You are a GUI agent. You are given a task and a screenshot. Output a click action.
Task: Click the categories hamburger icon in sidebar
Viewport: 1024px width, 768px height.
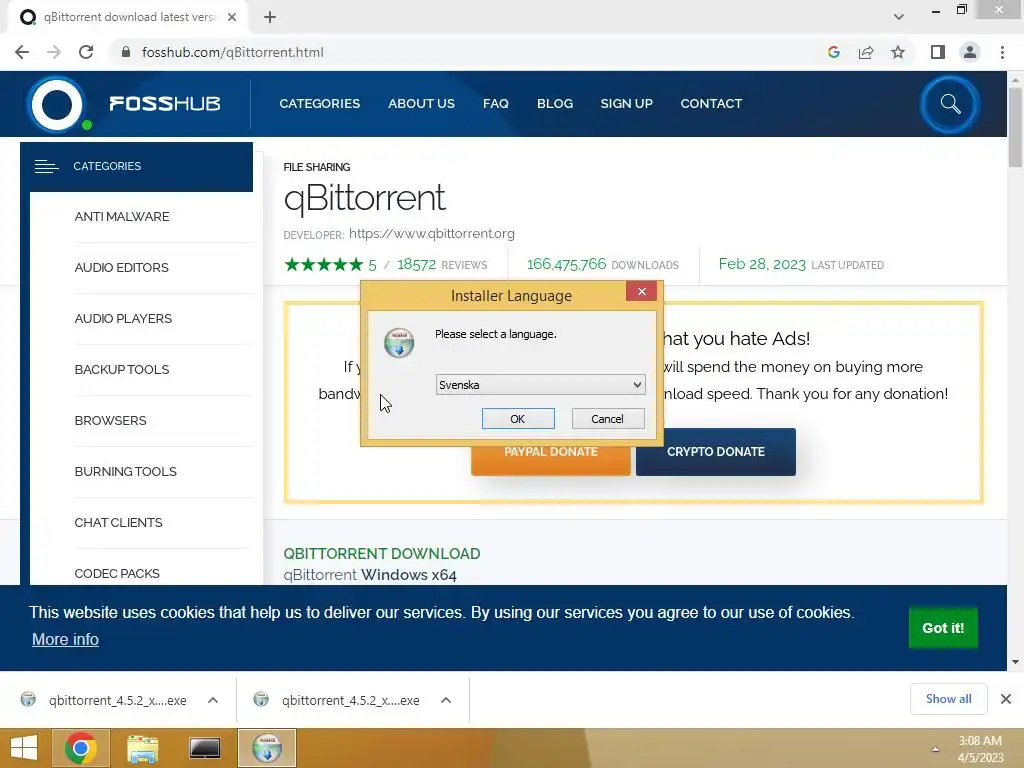click(x=46, y=167)
